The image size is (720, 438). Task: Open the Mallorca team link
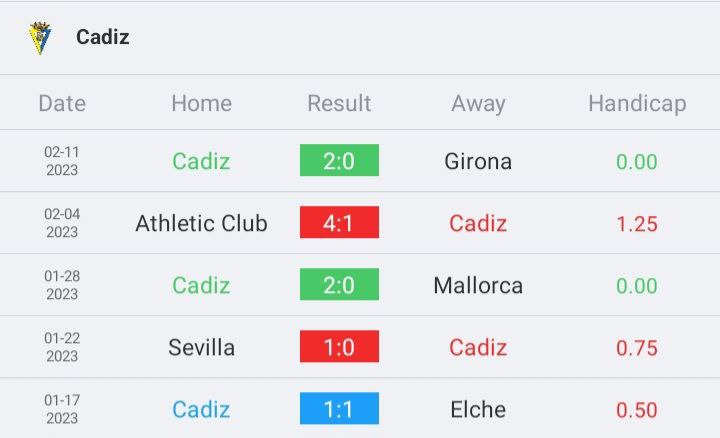pyautogui.click(x=478, y=285)
